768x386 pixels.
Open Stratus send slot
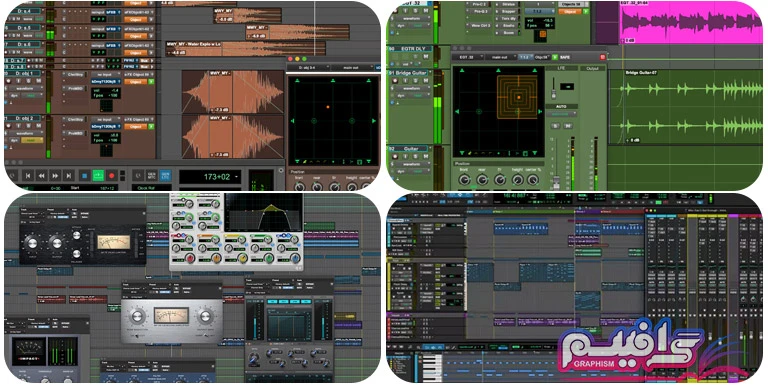coord(508,4)
